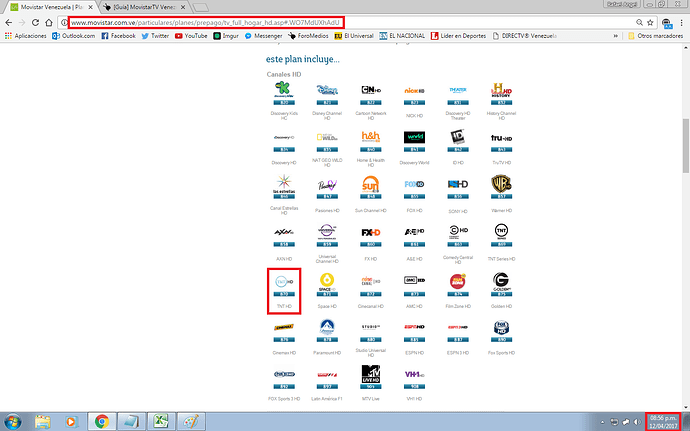
Task: Click the Sun Channel HD logo
Action: pyautogui.click(x=371, y=184)
